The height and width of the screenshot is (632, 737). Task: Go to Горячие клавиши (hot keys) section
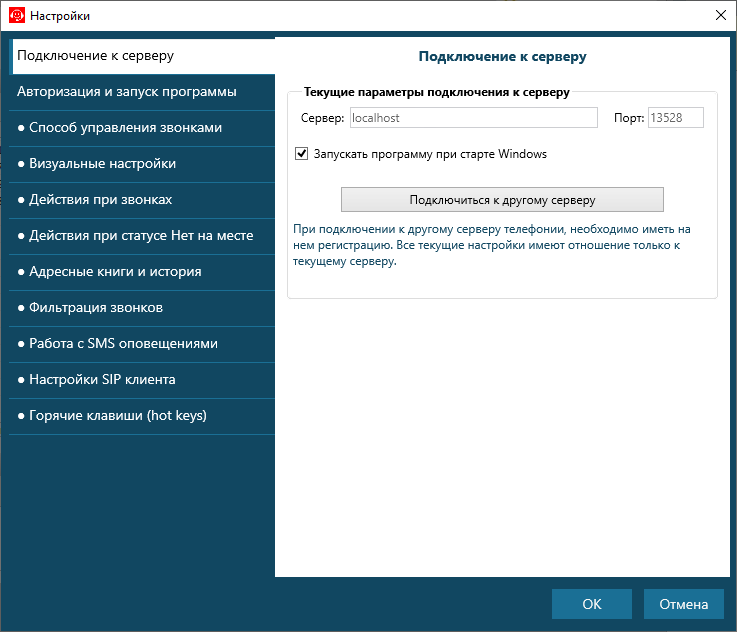(142, 416)
